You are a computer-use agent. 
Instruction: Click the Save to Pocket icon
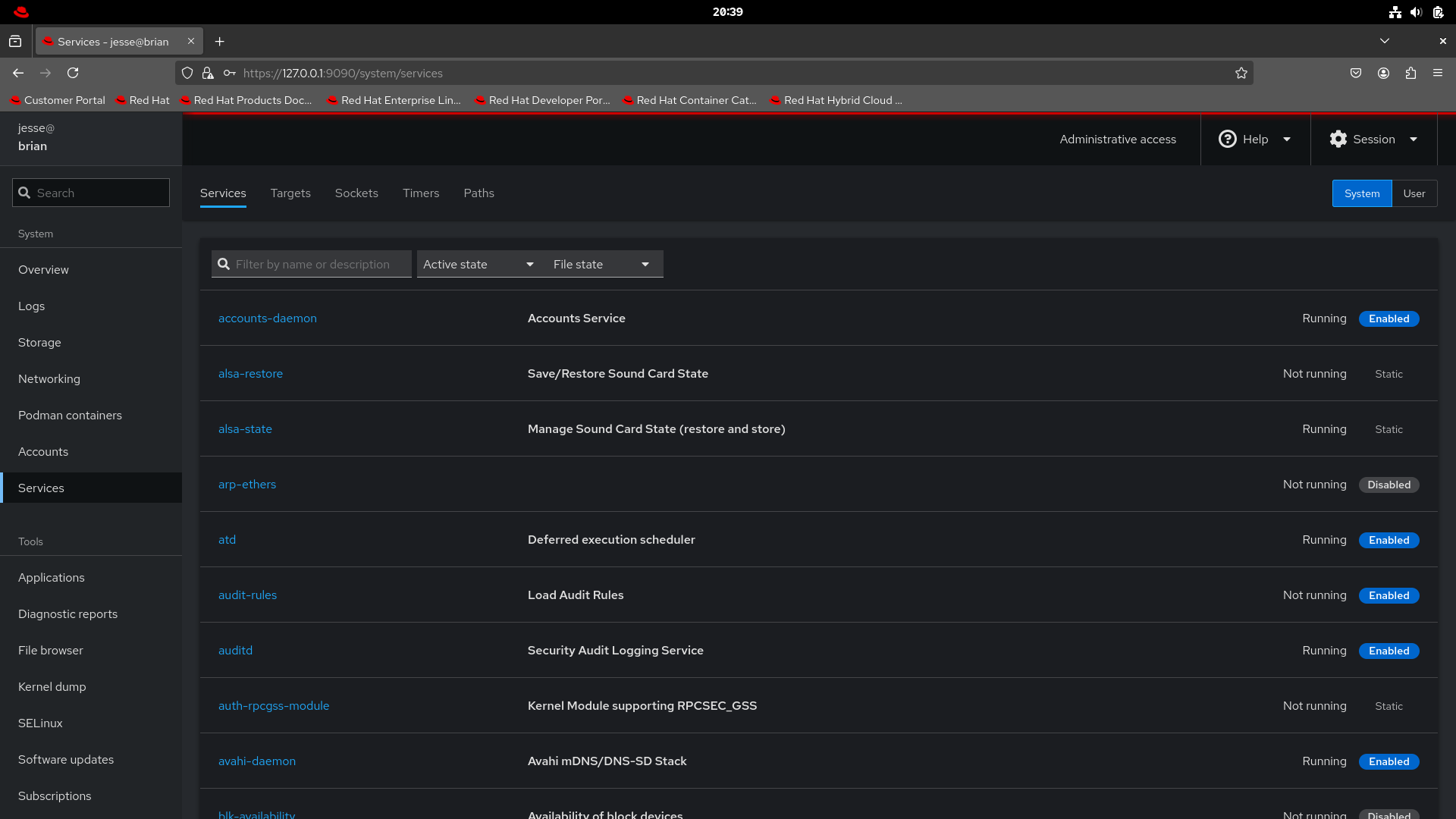(1356, 73)
